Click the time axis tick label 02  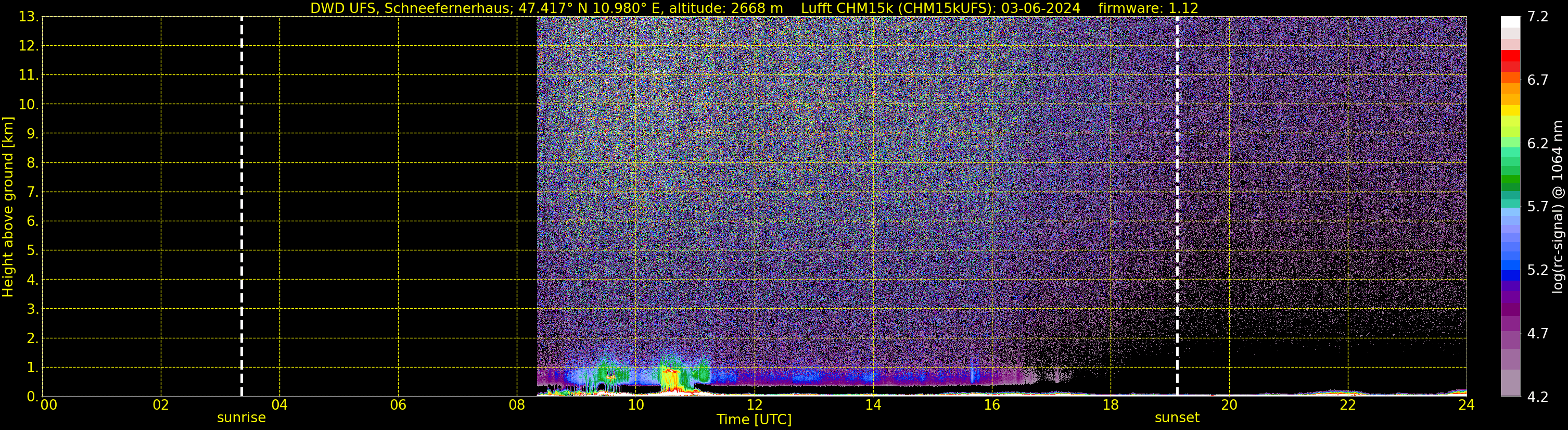[161, 405]
